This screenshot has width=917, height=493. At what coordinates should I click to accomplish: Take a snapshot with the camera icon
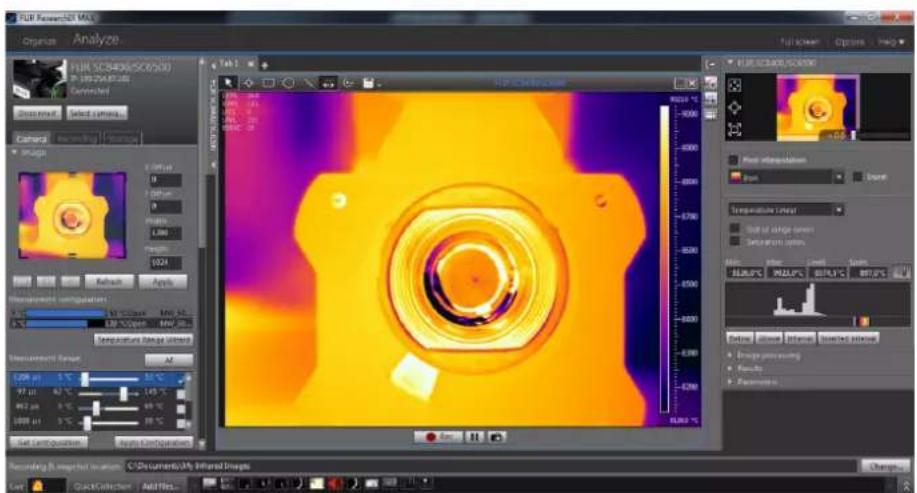tap(497, 437)
